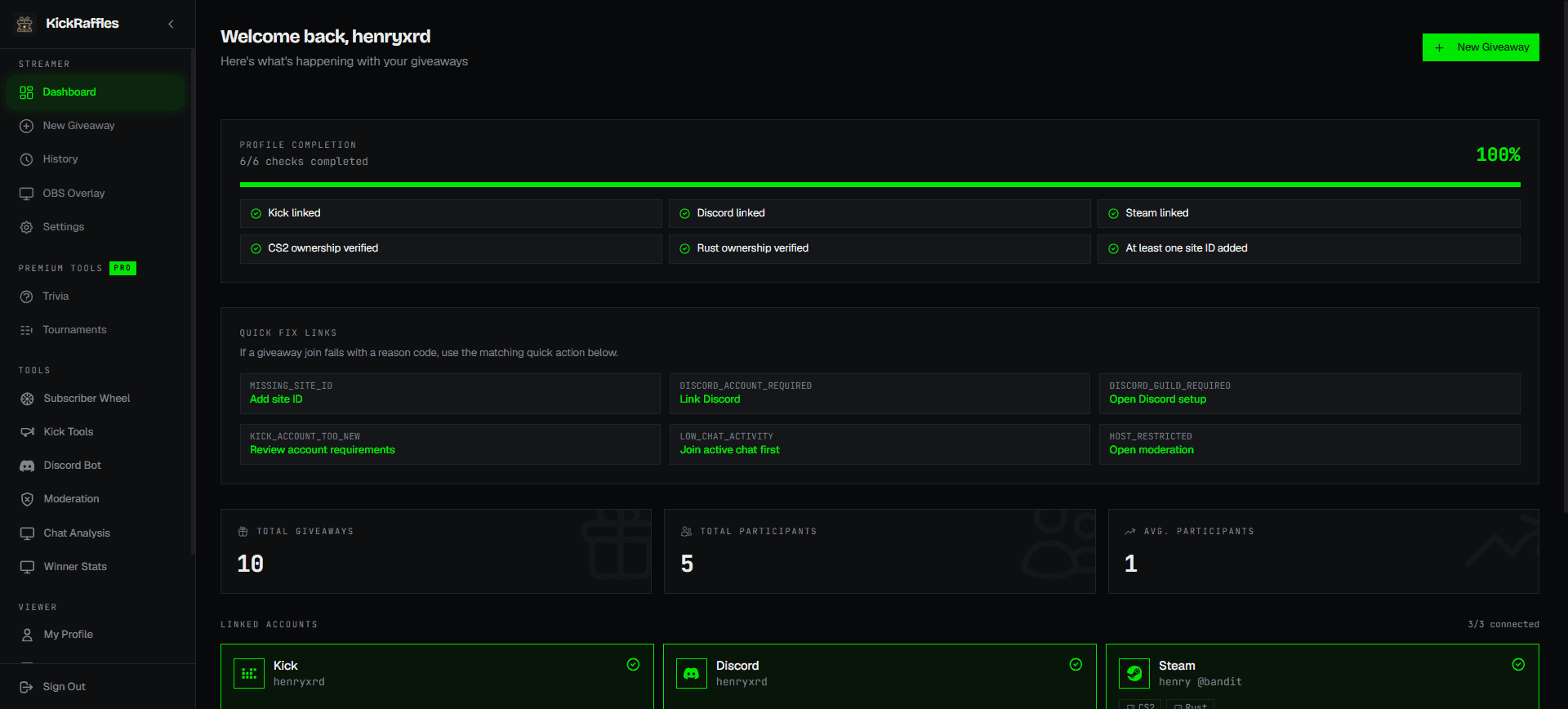The image size is (1568, 709).
Task: Click the Steam card connected checkmark
Action: pyautogui.click(x=1518, y=665)
